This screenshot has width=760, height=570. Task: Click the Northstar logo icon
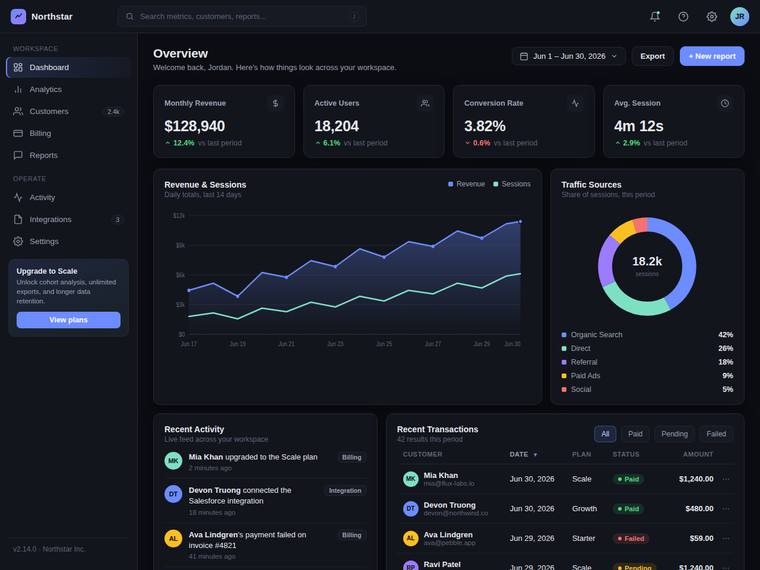click(18, 16)
